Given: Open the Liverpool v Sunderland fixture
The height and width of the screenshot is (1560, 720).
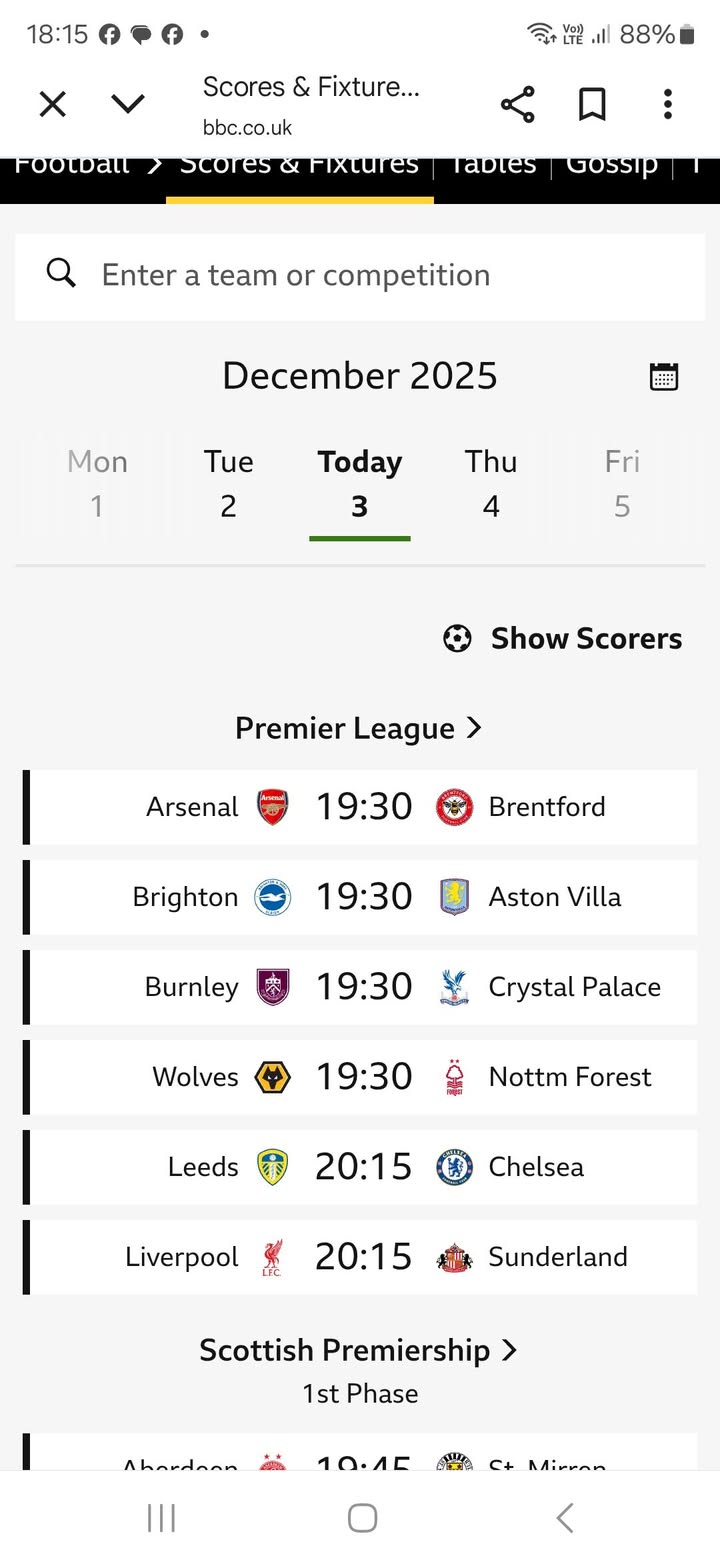Looking at the screenshot, I should point(362,1257).
